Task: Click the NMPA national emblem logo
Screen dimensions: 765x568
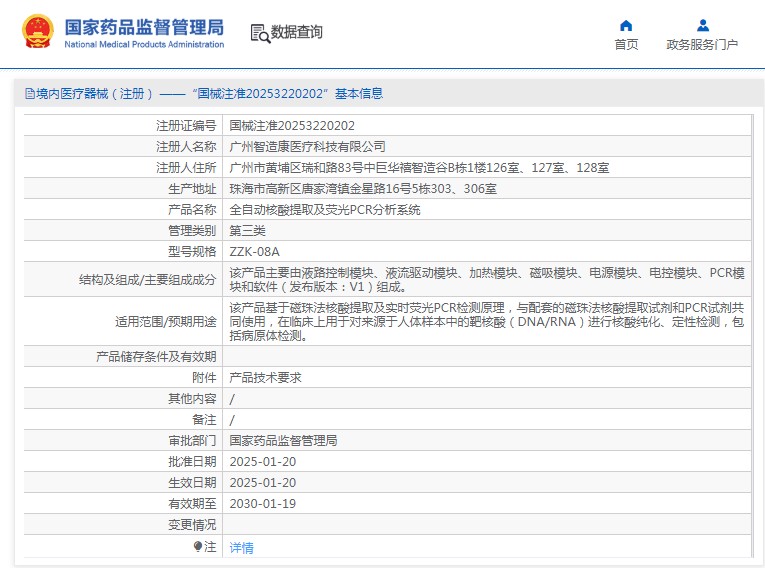Action: tap(38, 32)
